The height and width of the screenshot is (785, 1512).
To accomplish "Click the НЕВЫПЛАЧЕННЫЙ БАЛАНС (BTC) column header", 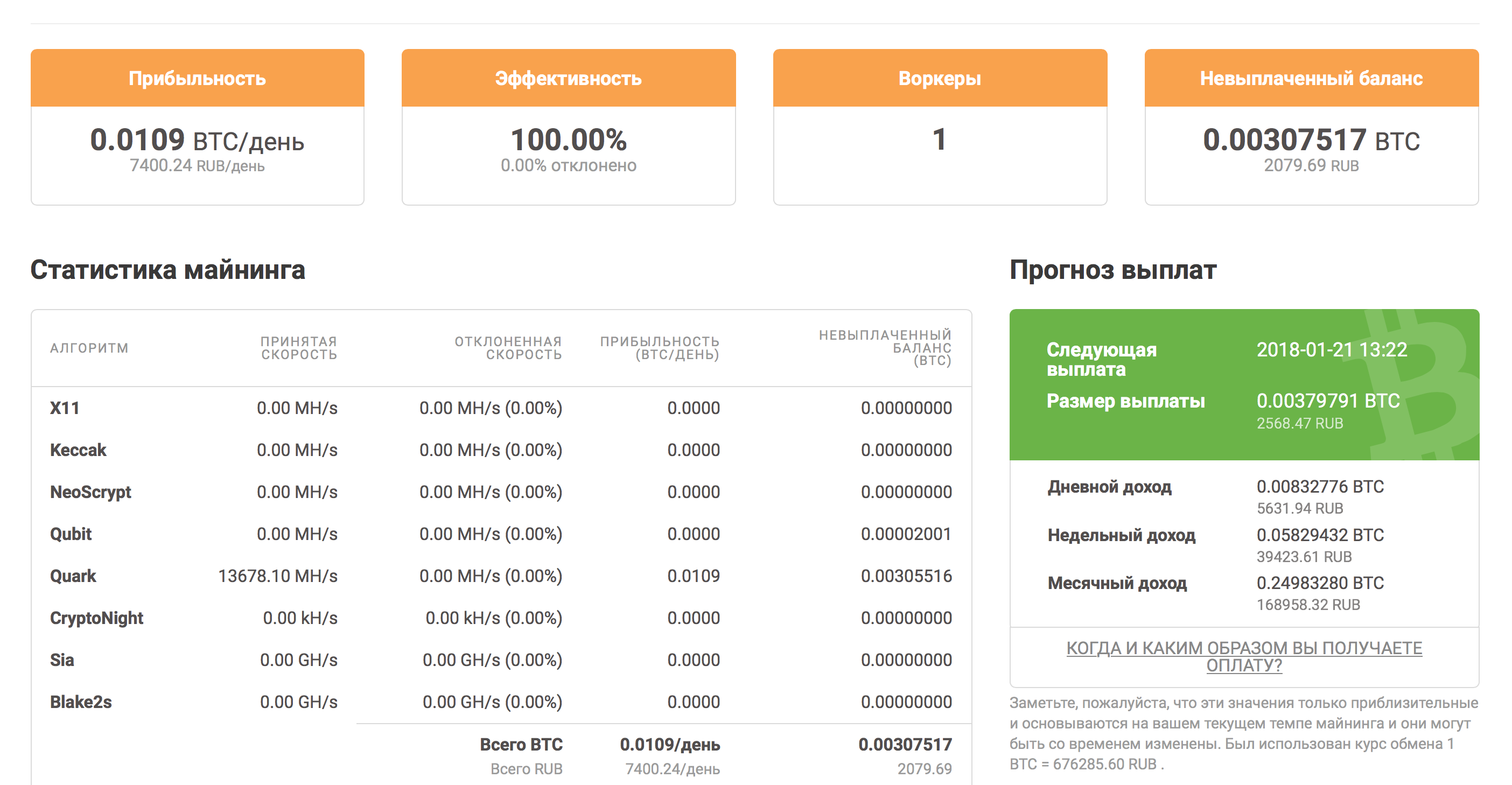I will click(x=885, y=348).
